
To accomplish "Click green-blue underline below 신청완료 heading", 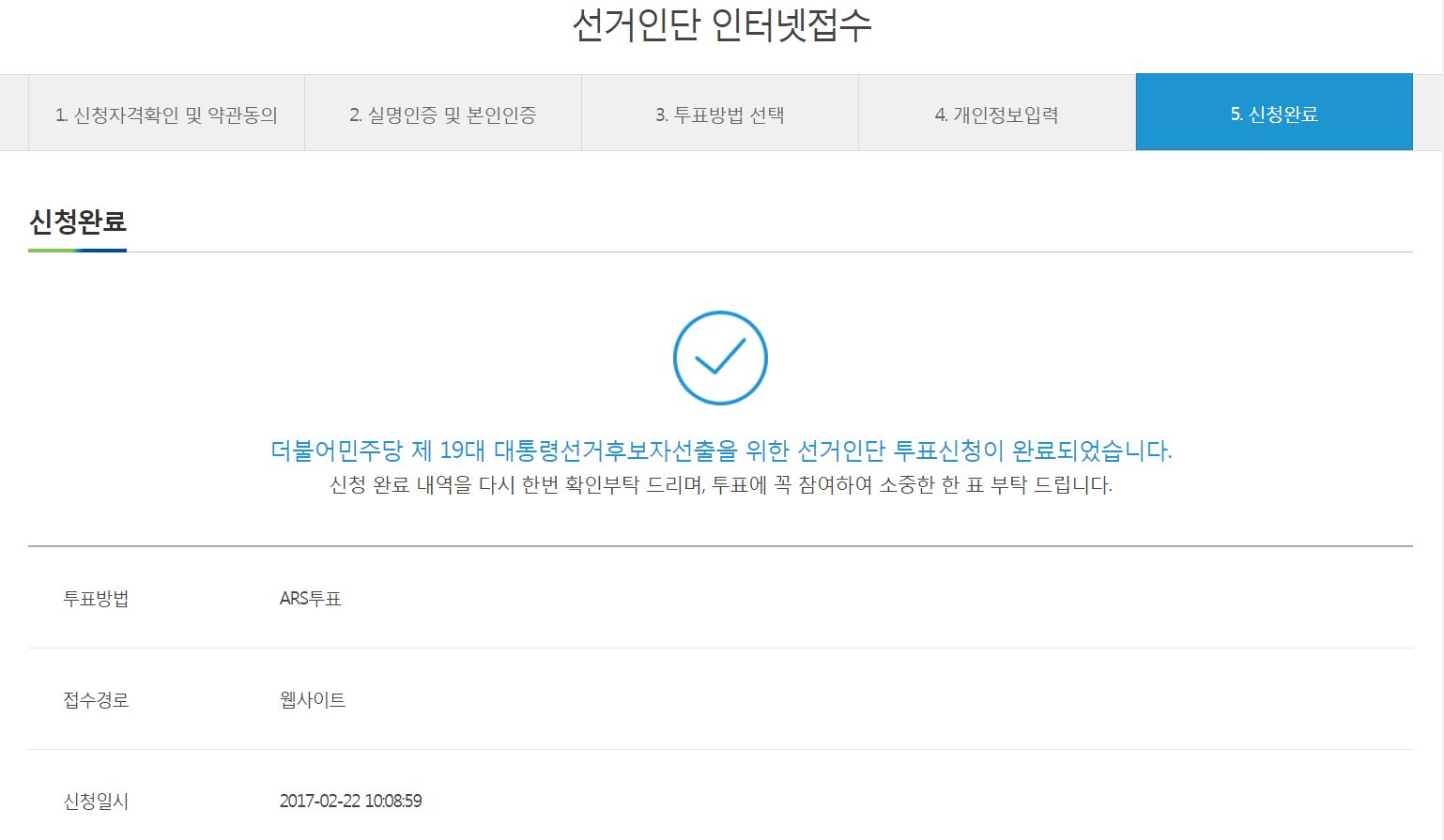I will 78,251.
